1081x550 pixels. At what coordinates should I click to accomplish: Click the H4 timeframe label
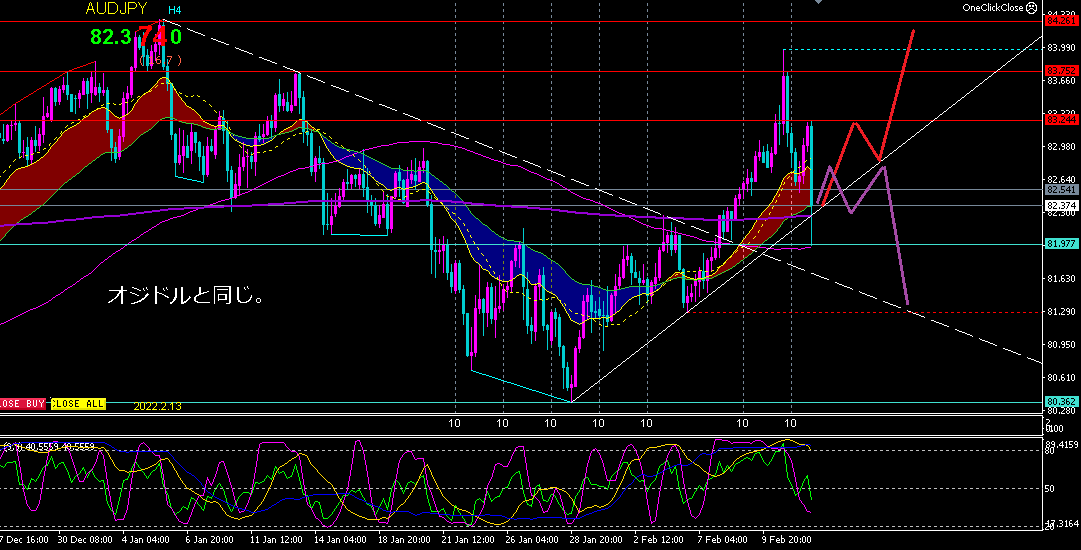point(175,10)
